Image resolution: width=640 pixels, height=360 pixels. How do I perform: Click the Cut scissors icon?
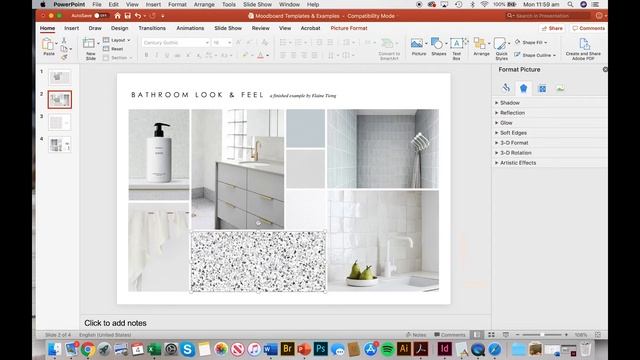point(64,40)
